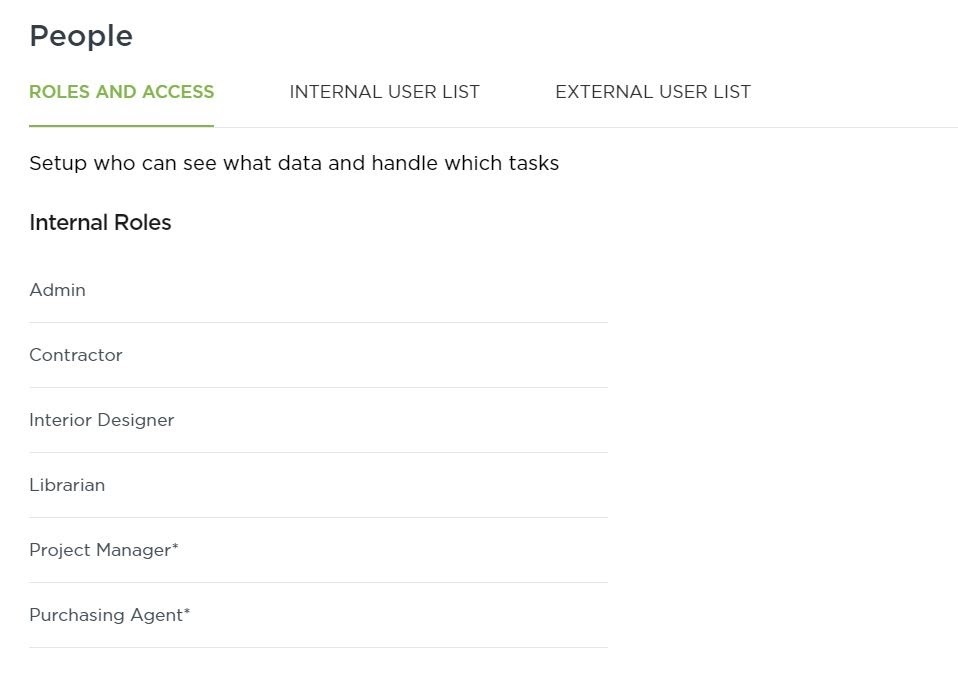Open the Admin role
The height and width of the screenshot is (685, 958).
coord(318,290)
